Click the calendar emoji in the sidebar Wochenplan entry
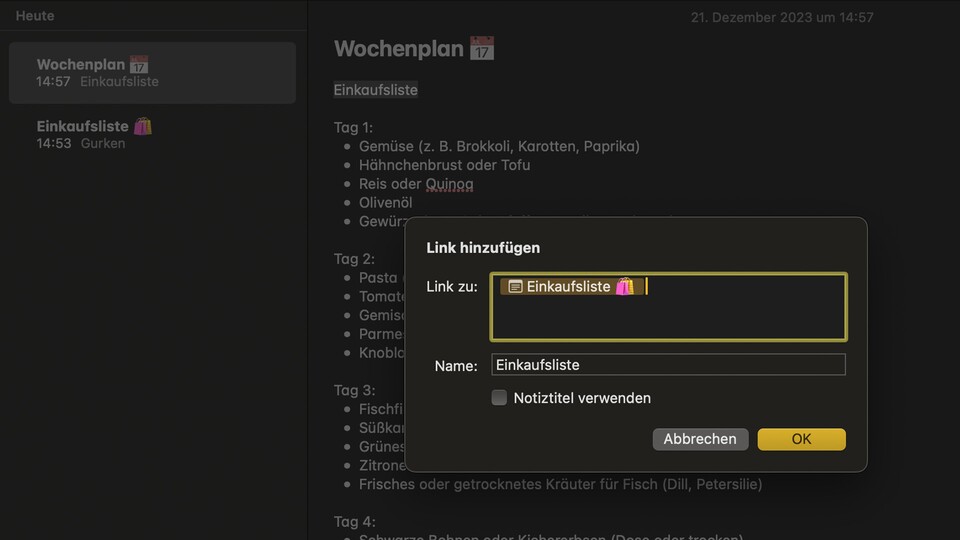The width and height of the screenshot is (960, 540). pyautogui.click(x=139, y=65)
